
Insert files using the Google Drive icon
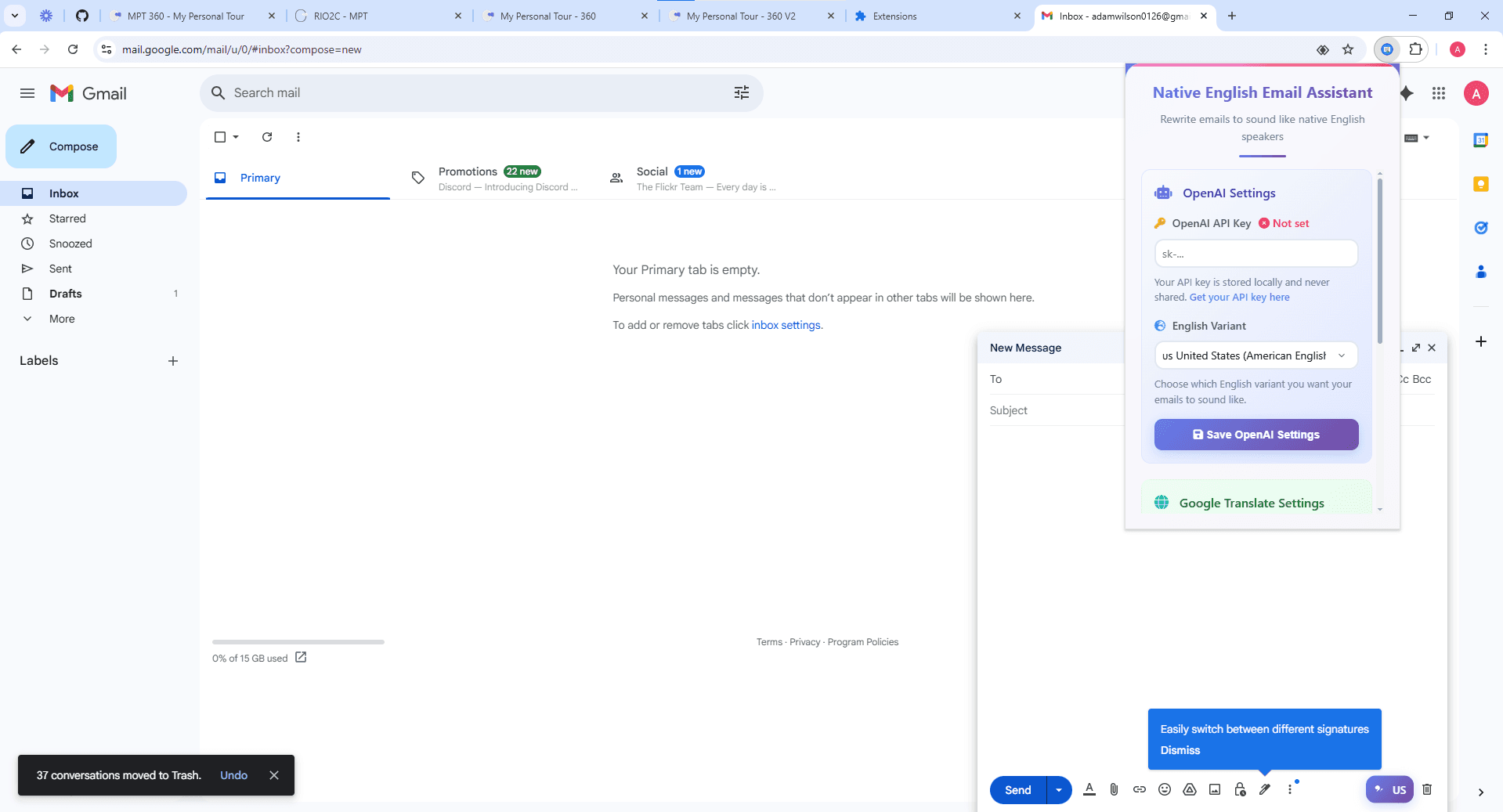(x=1190, y=789)
